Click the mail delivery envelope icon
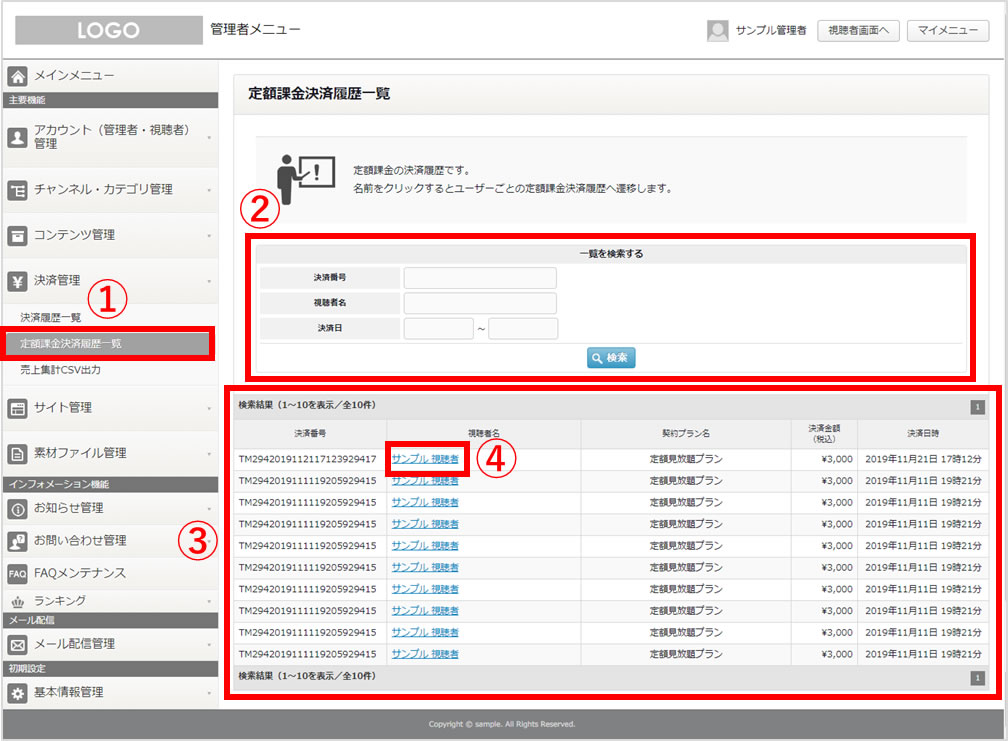 [x=17, y=644]
